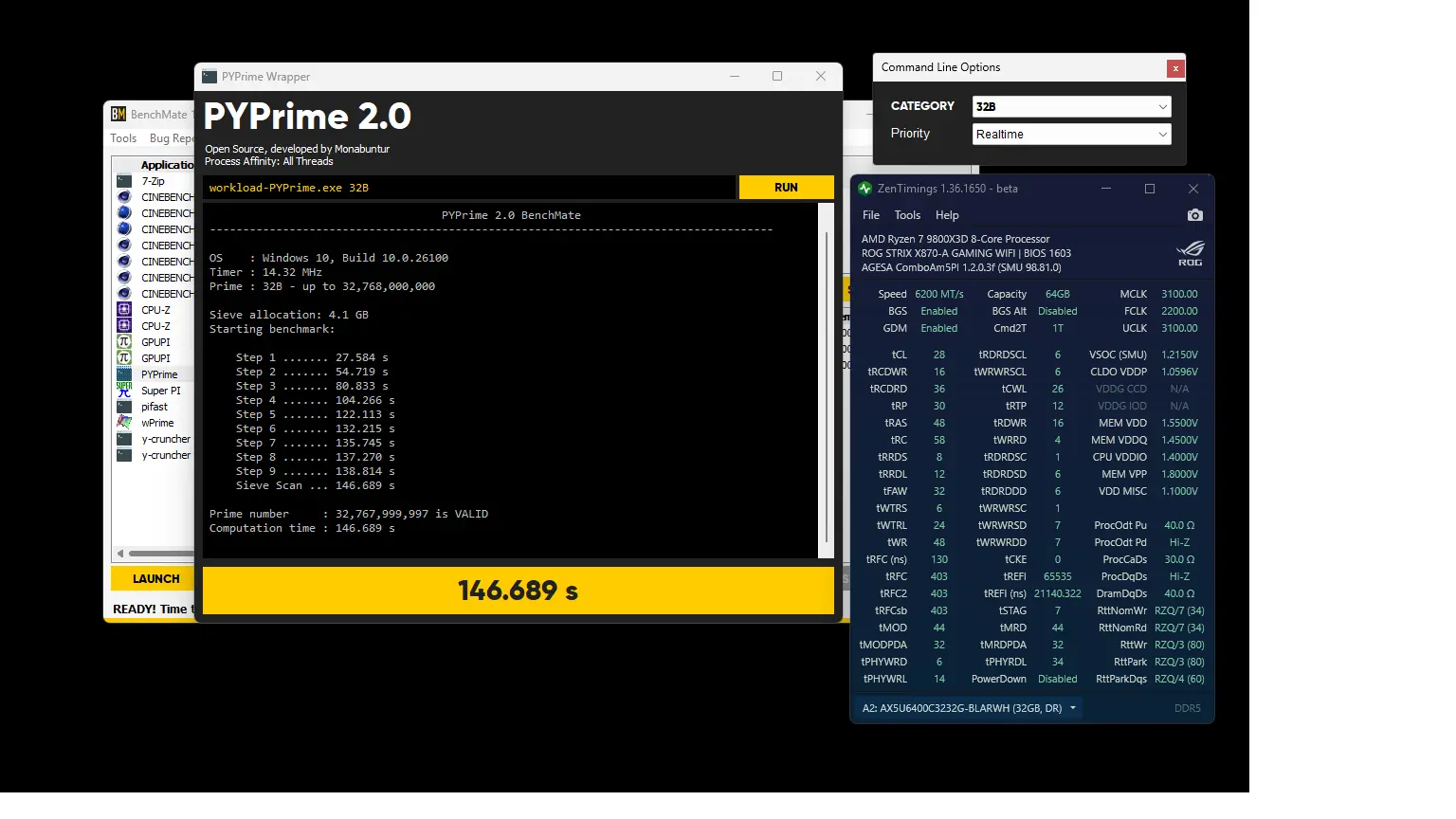Click the BenchMate horizontal scrollbar

tap(161, 554)
